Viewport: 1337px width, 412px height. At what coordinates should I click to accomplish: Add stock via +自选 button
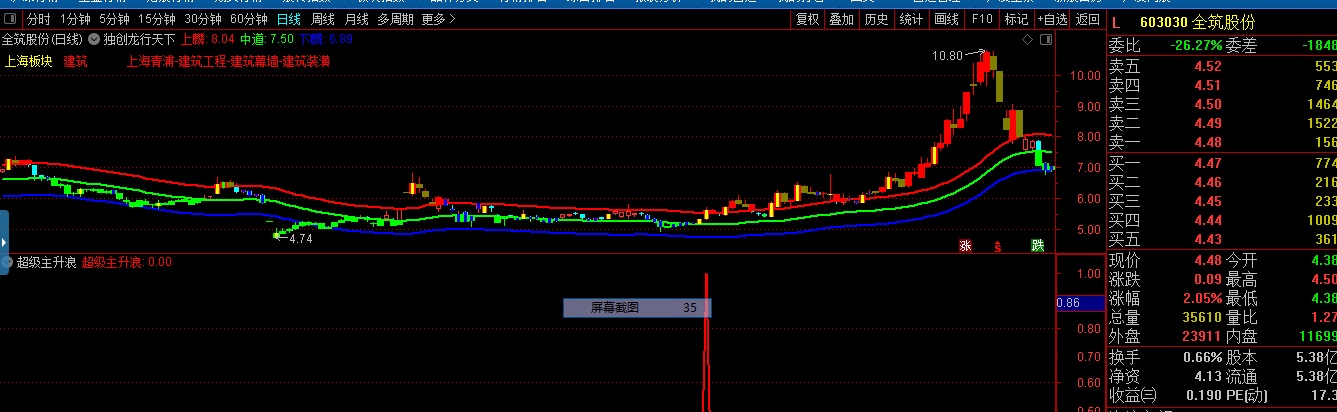click(1052, 19)
